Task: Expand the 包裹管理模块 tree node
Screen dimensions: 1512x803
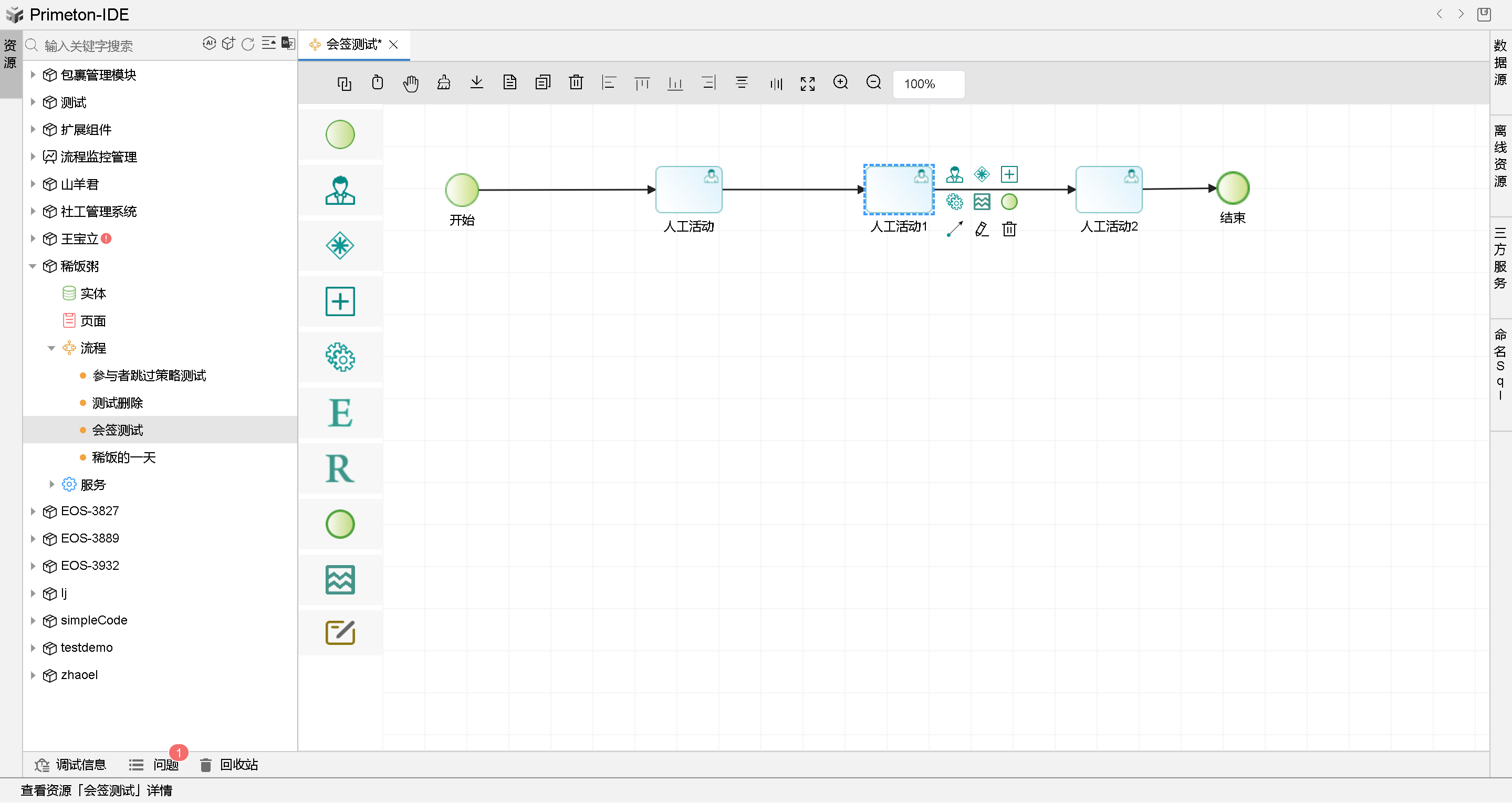Action: pos(33,75)
